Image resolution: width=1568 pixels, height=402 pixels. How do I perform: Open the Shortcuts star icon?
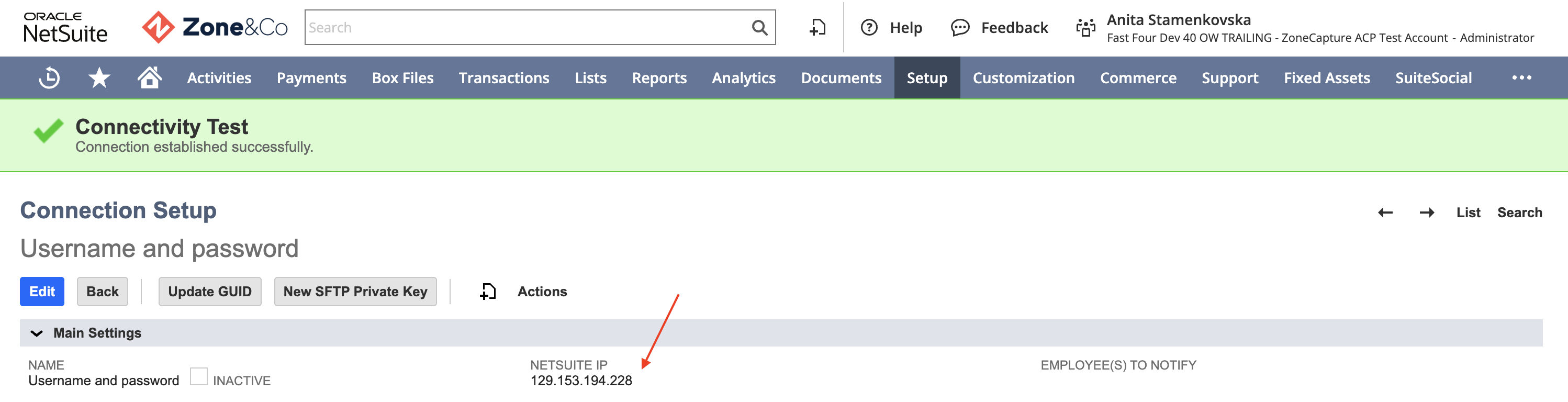99,78
